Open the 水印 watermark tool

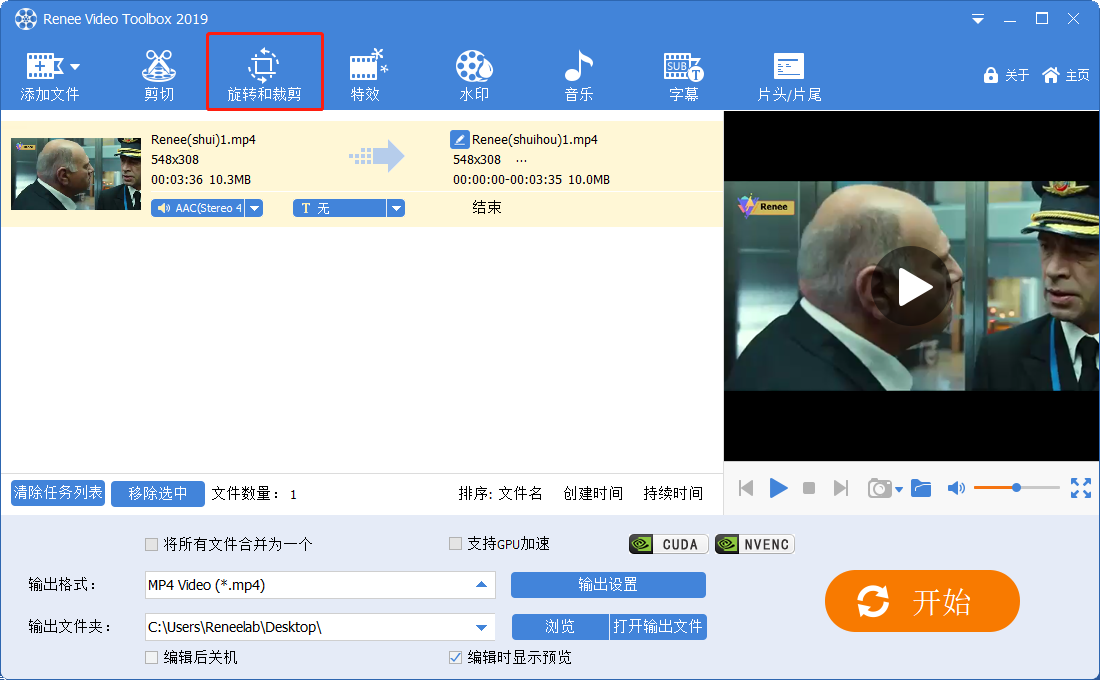tap(474, 76)
